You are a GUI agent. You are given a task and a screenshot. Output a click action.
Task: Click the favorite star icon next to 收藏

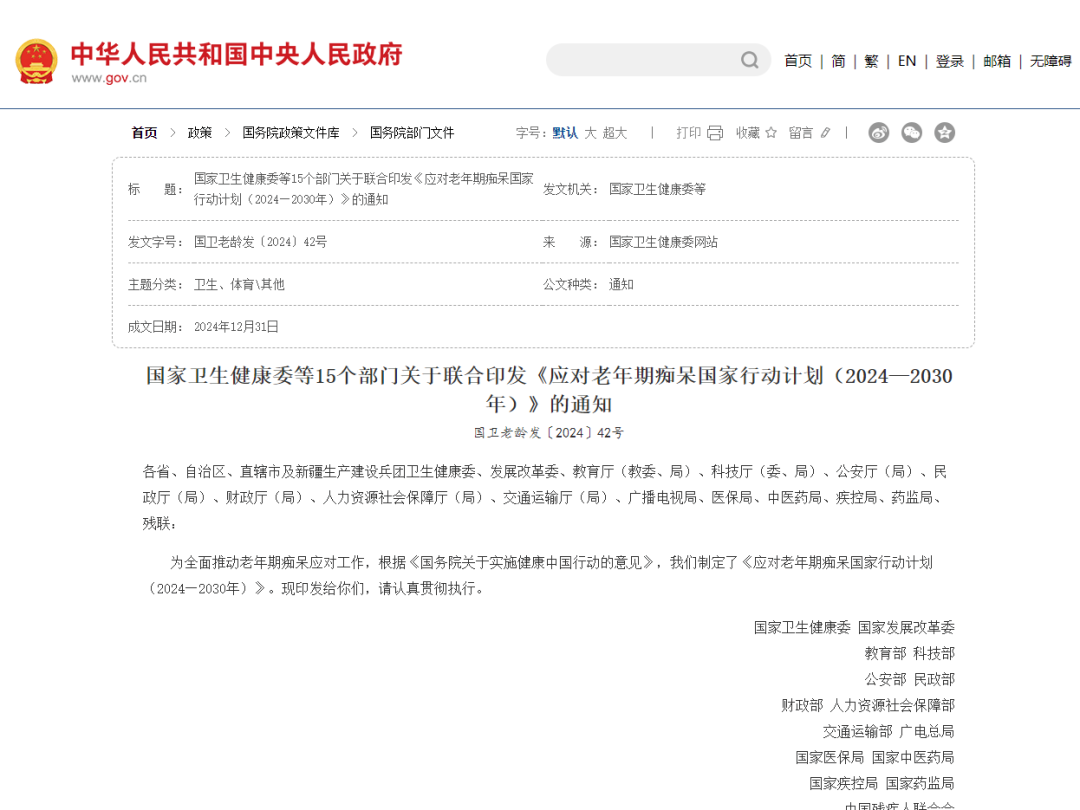(x=771, y=132)
